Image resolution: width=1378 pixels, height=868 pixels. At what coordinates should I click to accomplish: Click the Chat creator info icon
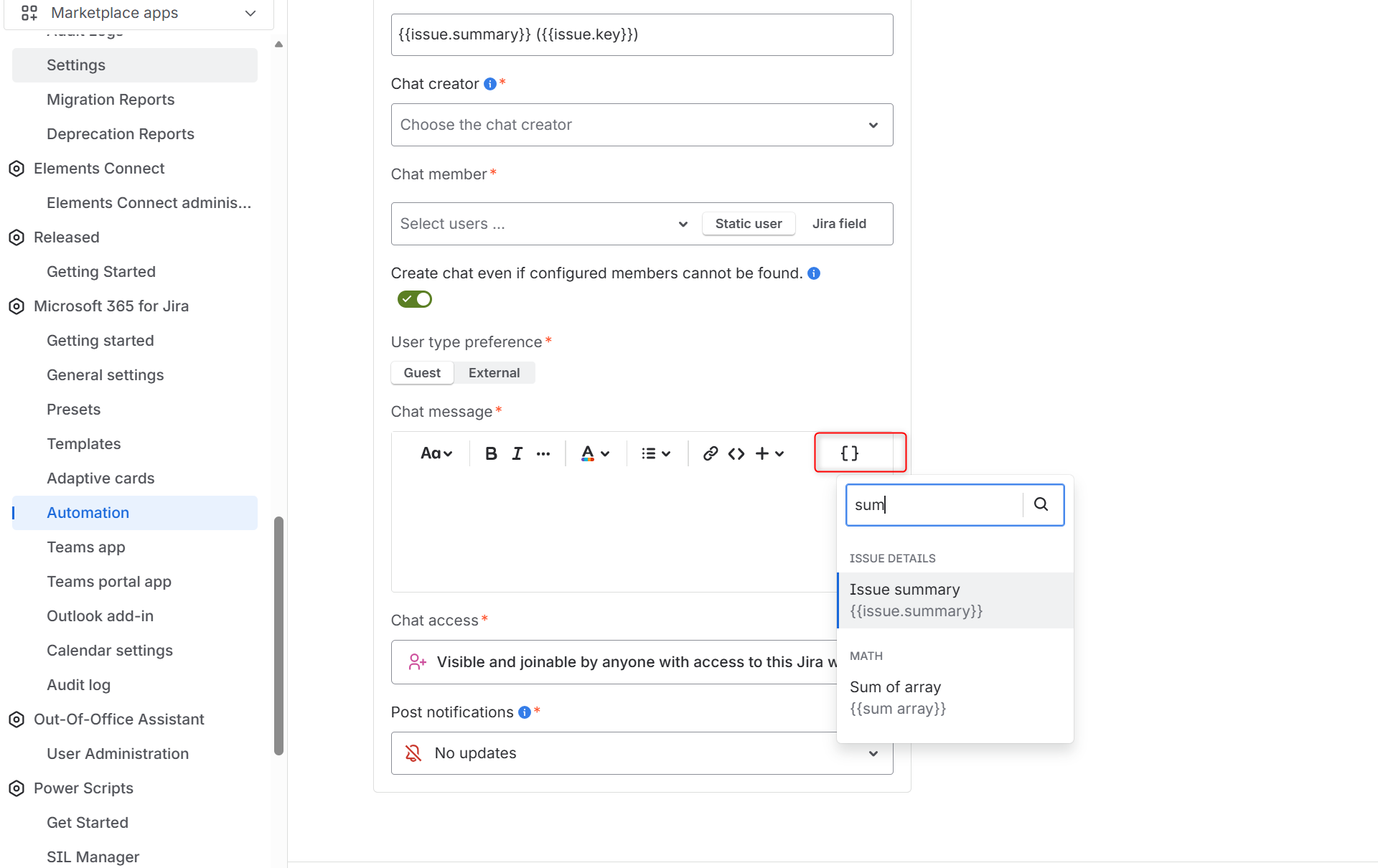pyautogui.click(x=490, y=84)
